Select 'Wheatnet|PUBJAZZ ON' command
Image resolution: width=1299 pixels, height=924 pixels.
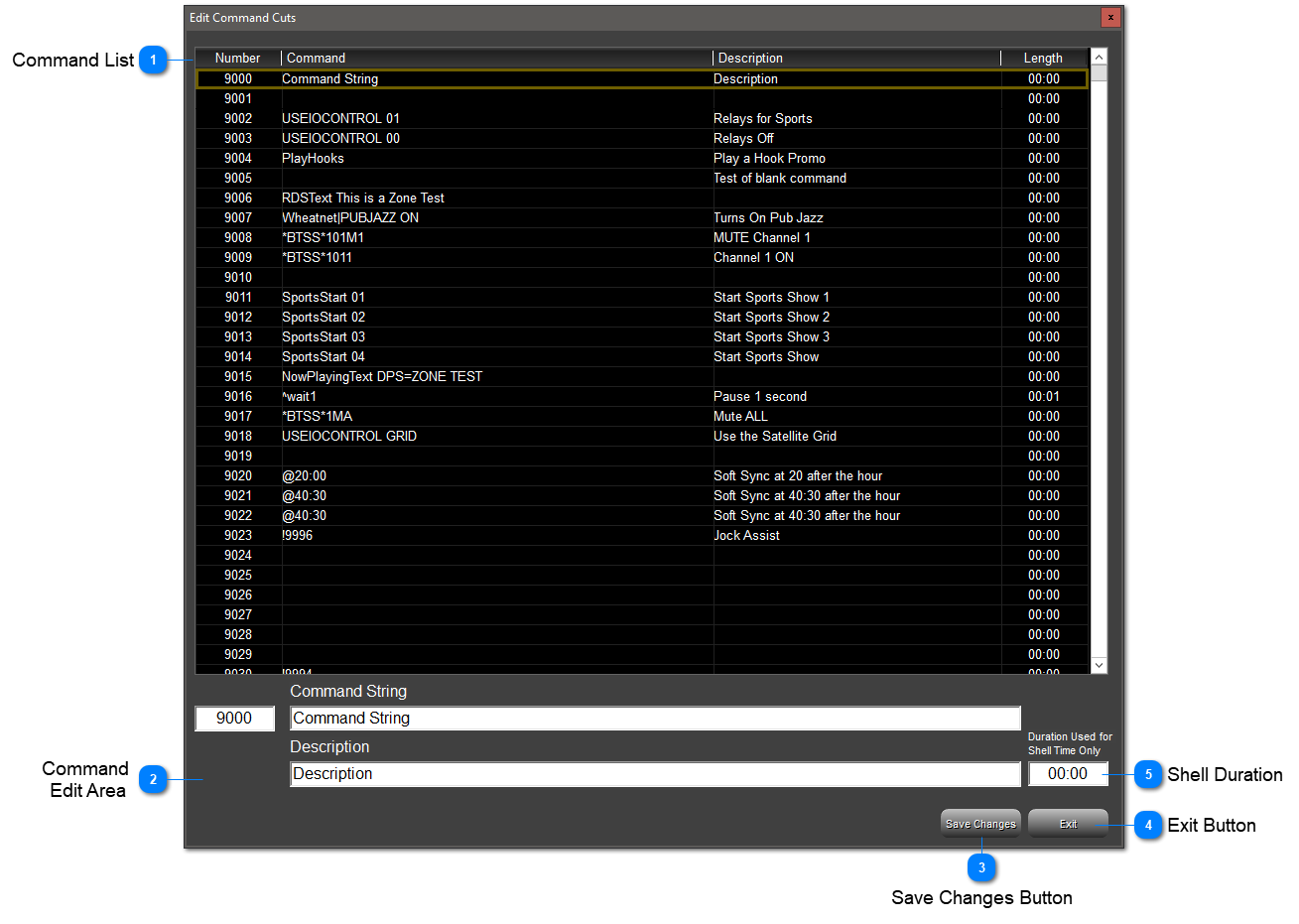coord(350,218)
